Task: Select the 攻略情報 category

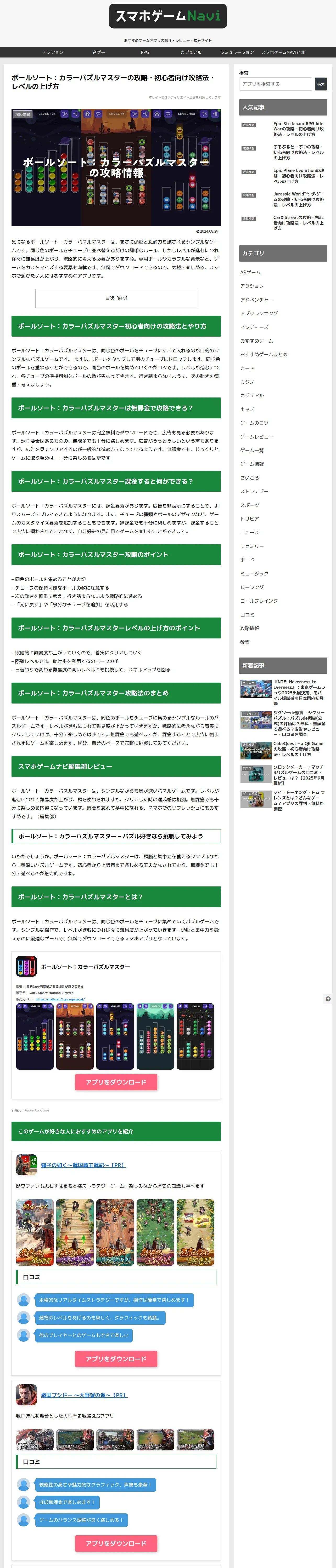Action: click(x=249, y=628)
